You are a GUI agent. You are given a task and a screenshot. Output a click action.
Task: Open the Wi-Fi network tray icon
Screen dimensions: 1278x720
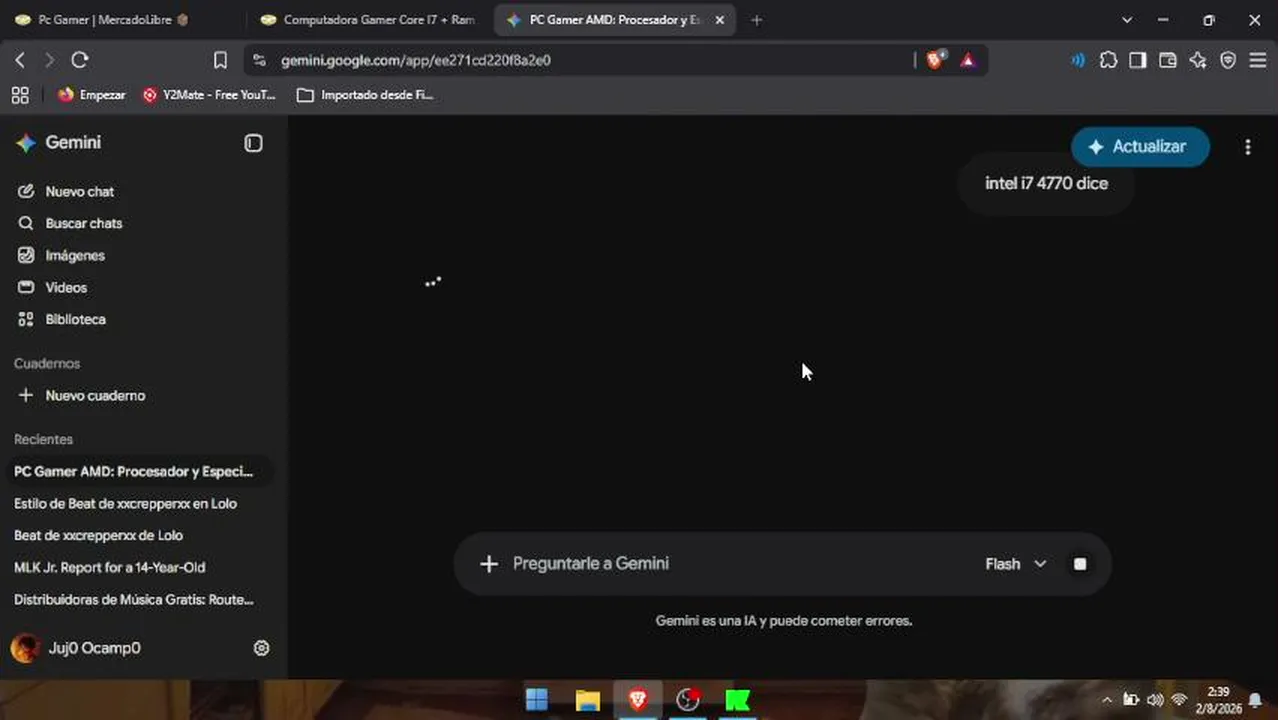pyautogui.click(x=1179, y=700)
